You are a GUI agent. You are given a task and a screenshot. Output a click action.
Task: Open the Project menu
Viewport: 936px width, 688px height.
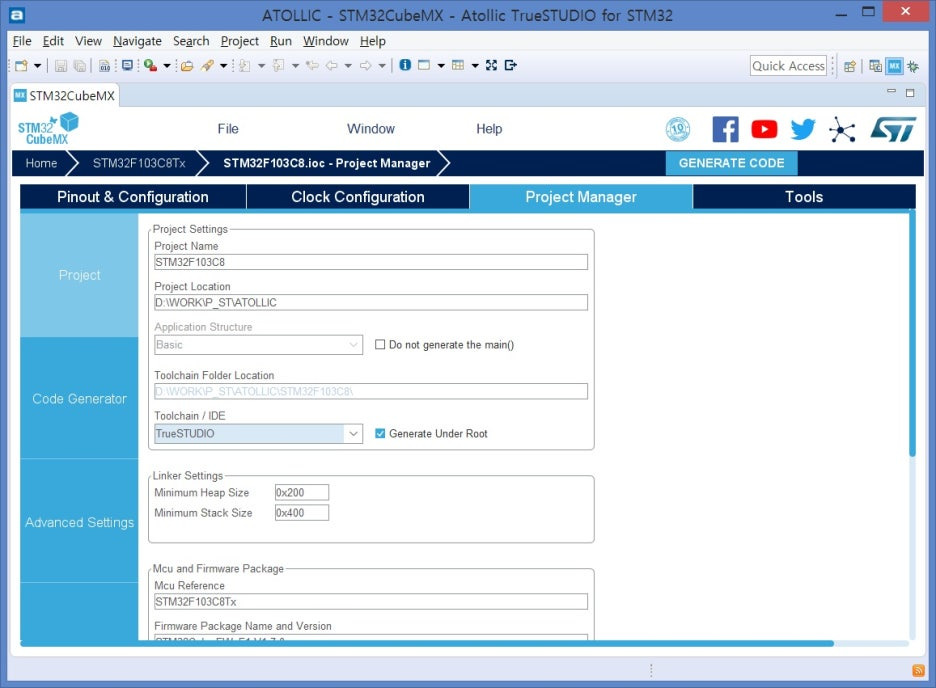tap(239, 41)
